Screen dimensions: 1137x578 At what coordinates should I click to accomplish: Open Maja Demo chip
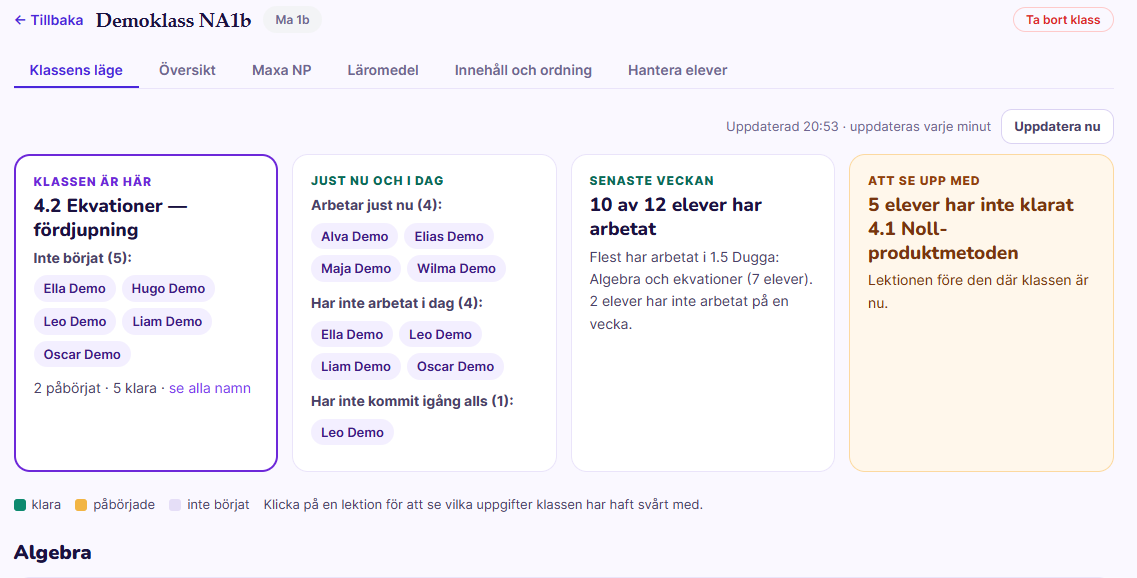356,268
